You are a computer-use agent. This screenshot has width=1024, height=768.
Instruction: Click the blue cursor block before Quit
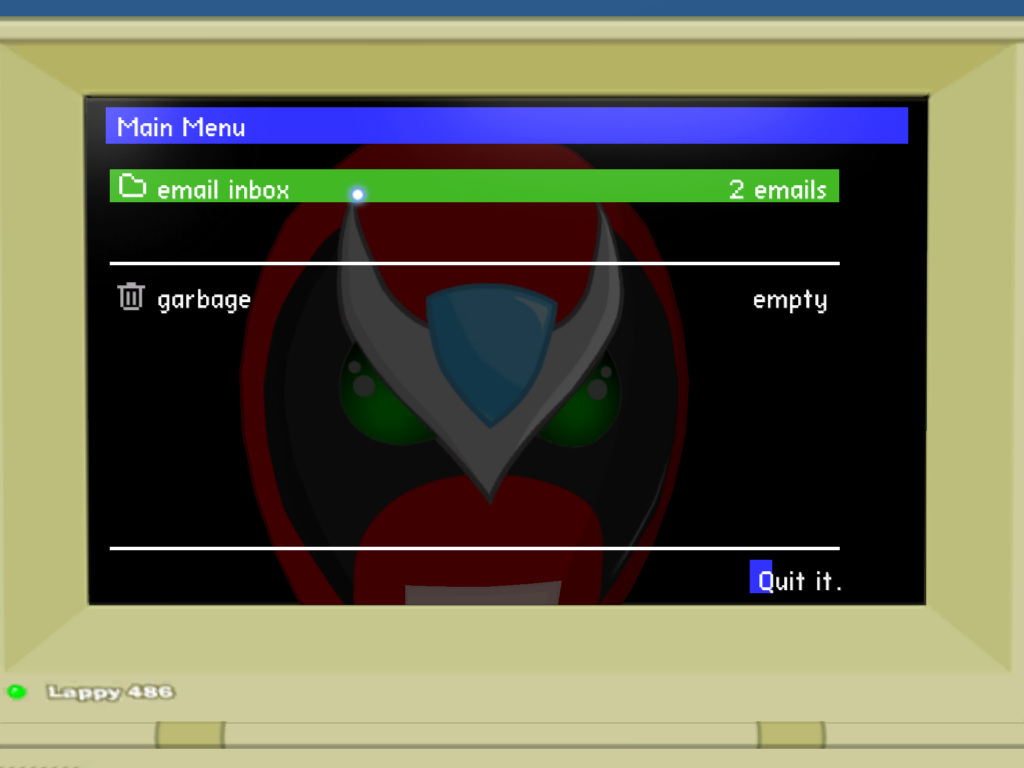click(760, 577)
